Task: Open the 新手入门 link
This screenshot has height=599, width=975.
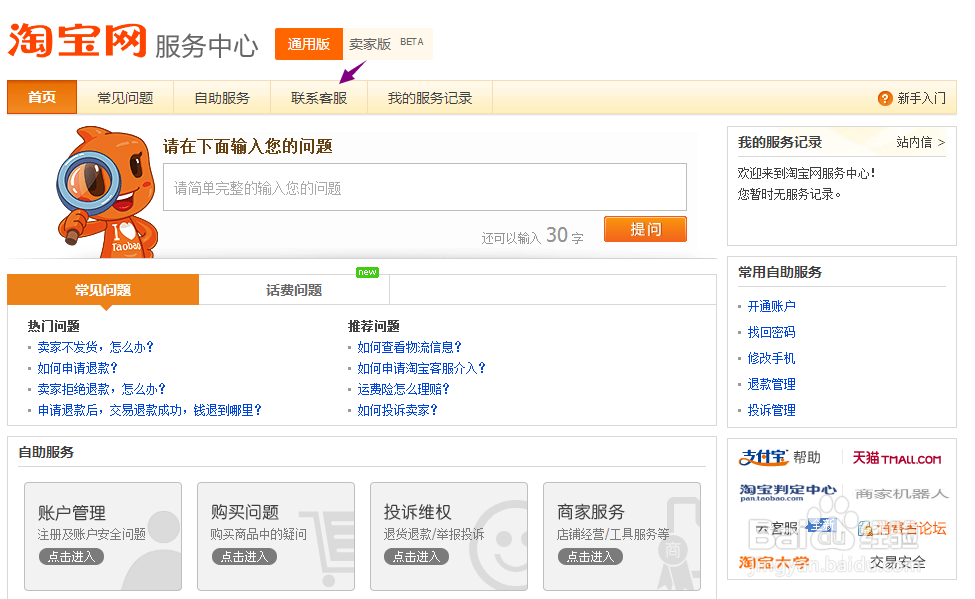Action: (921, 98)
